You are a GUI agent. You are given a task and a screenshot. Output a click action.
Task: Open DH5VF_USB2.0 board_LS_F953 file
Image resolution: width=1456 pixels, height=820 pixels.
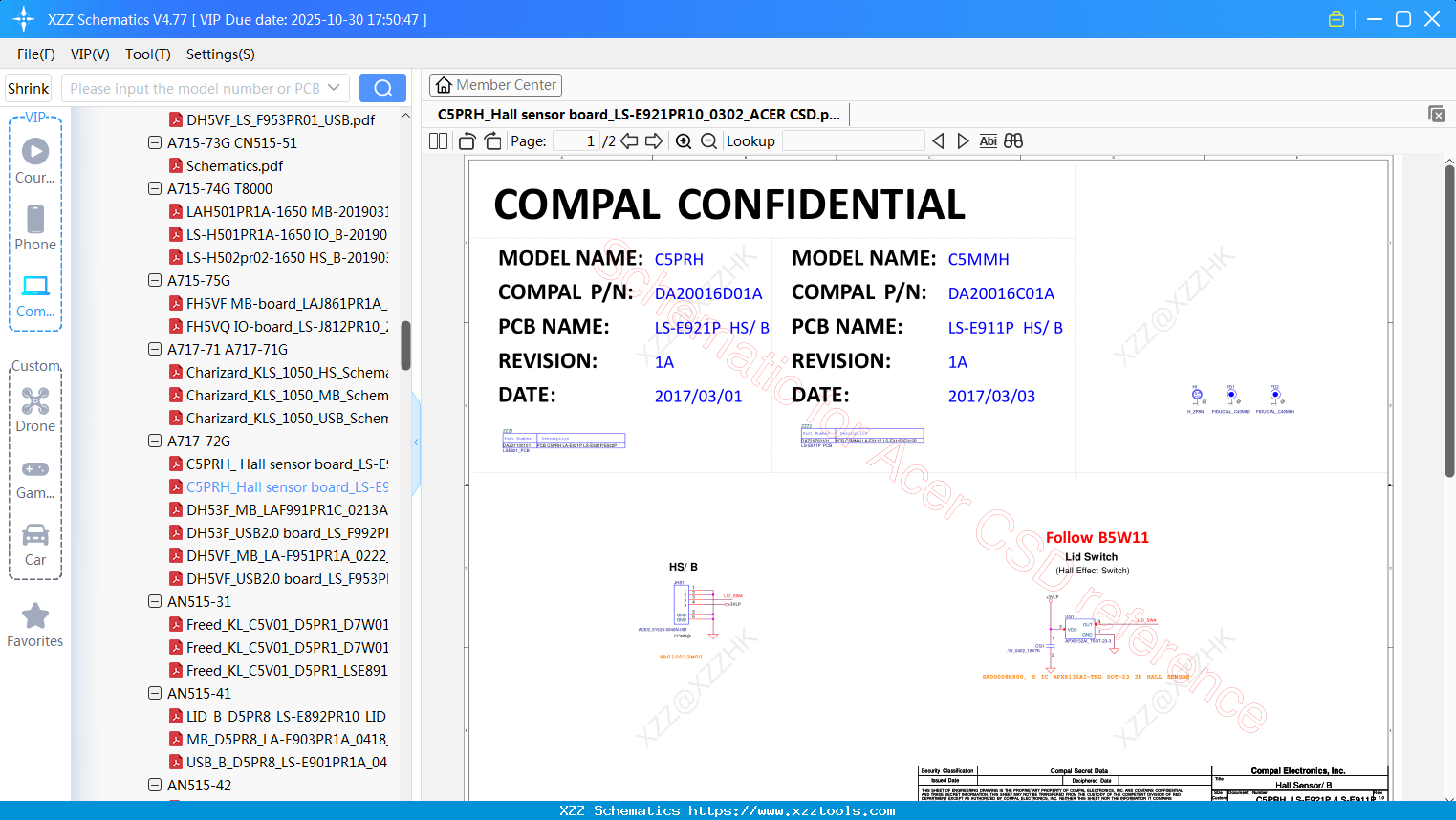[287, 578]
